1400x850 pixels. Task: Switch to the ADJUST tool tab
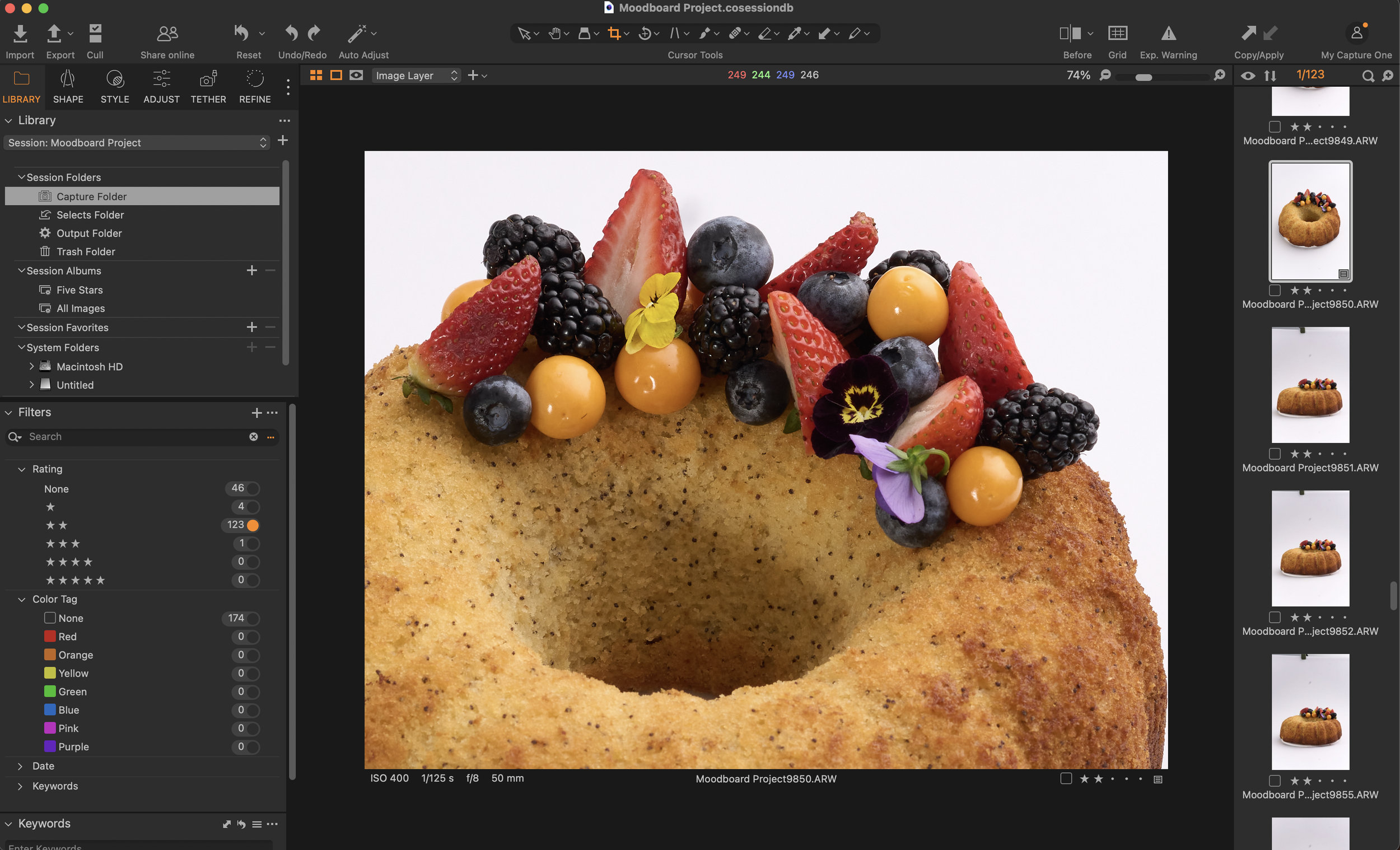(x=161, y=86)
